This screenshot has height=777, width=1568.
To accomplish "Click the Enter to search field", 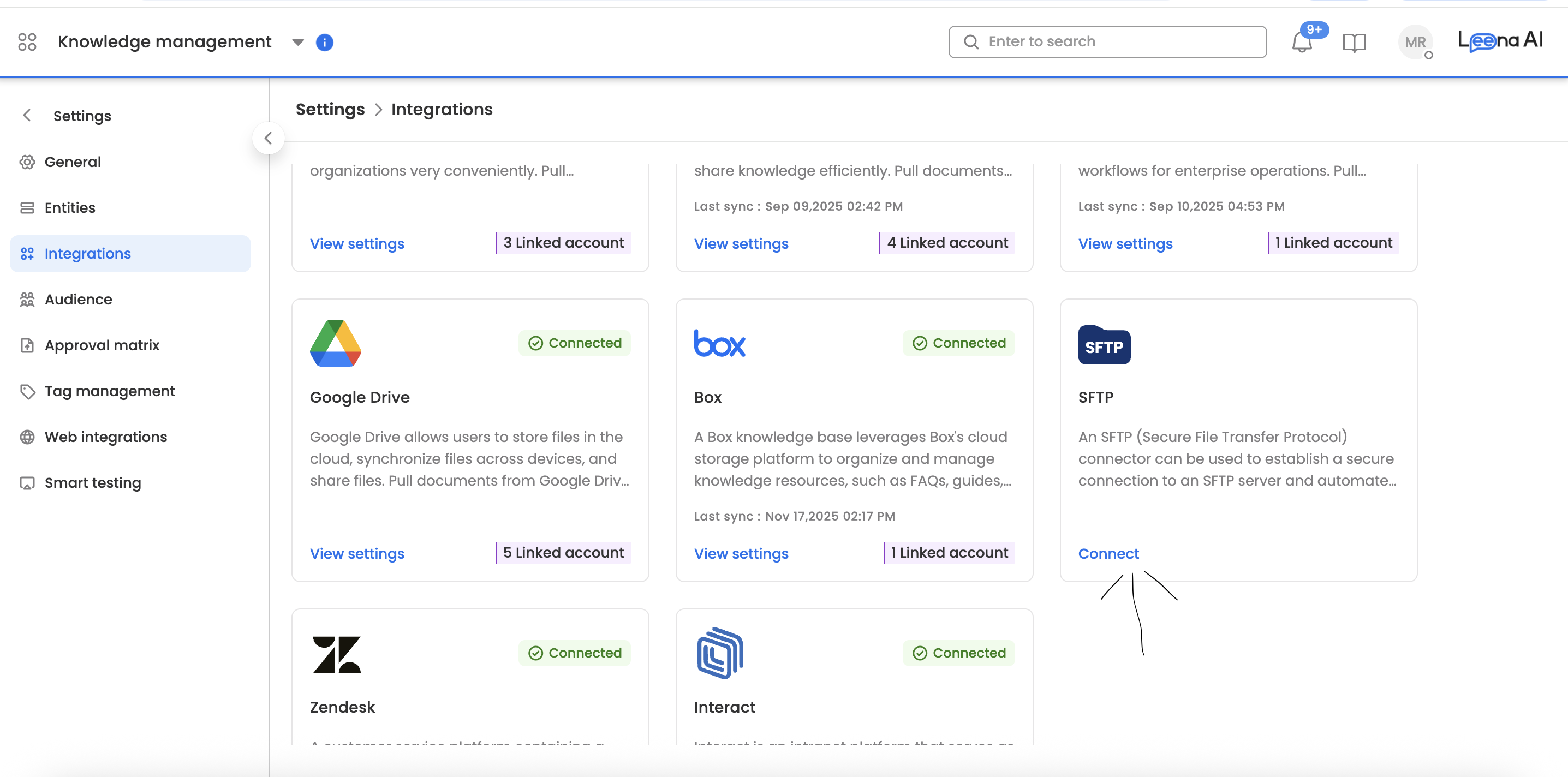I will point(1107,42).
